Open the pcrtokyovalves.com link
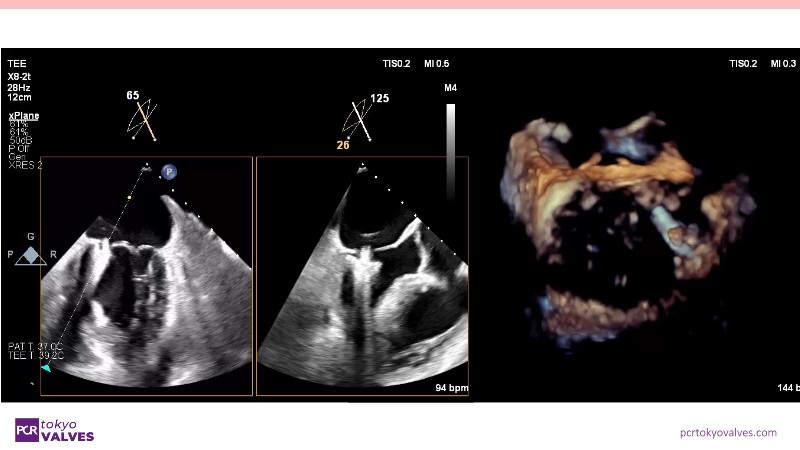 [x=727, y=432]
